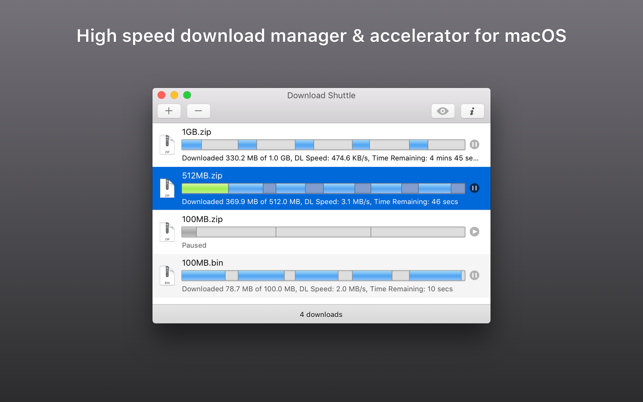Select the 1GB.zip file name

(x=196, y=132)
